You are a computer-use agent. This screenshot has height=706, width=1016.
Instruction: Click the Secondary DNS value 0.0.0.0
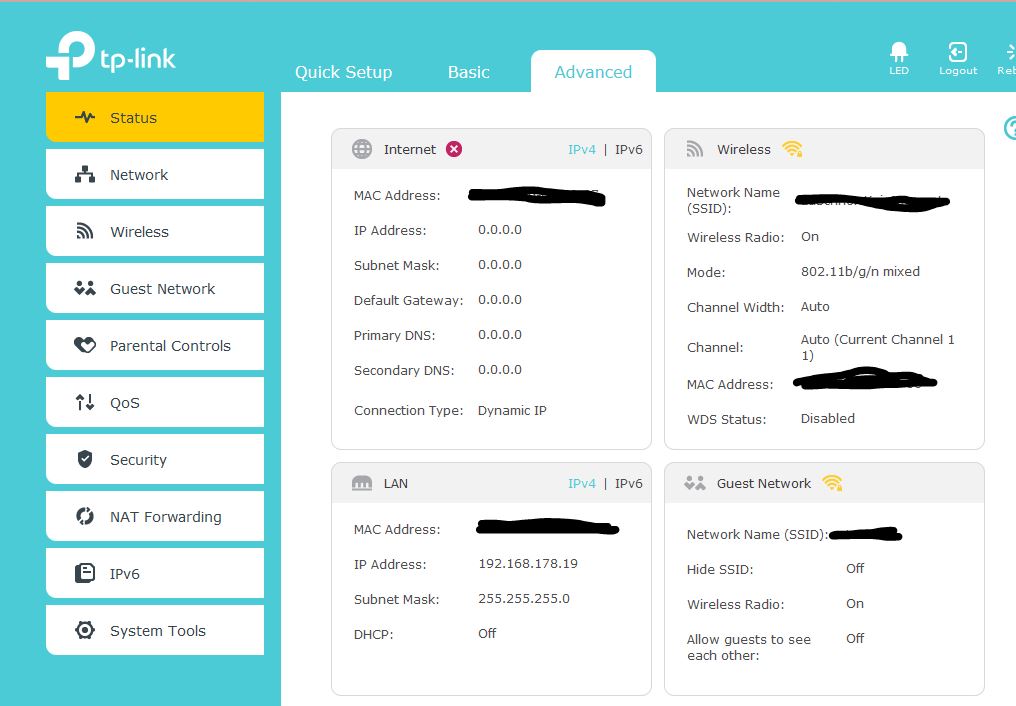point(500,370)
